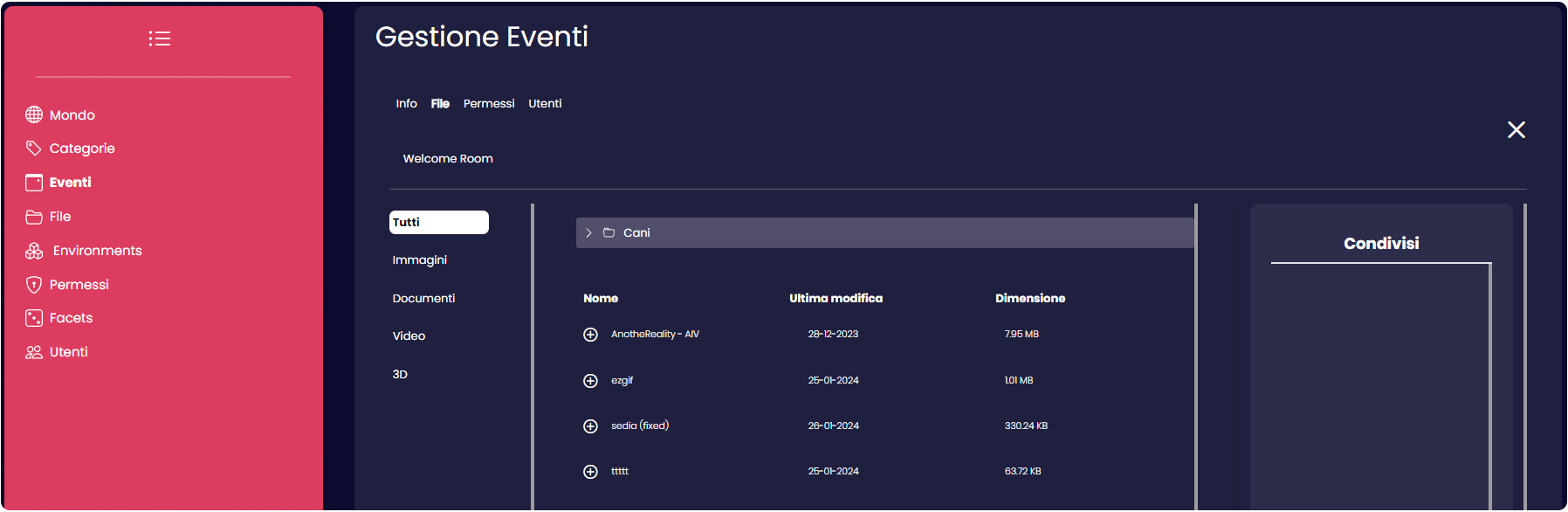Add the AnotheReality - AIV file with plus icon
This screenshot has width=1568, height=512.
590,335
